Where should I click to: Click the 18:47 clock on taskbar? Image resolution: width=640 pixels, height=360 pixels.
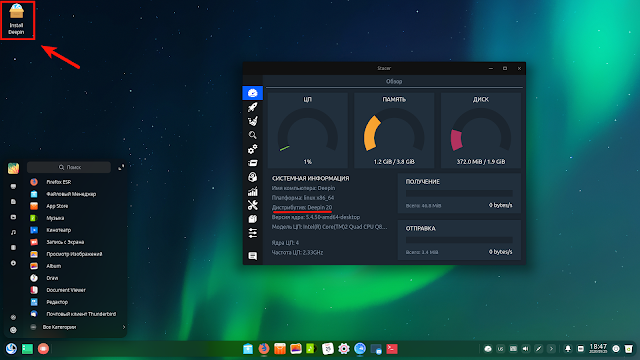(598, 348)
